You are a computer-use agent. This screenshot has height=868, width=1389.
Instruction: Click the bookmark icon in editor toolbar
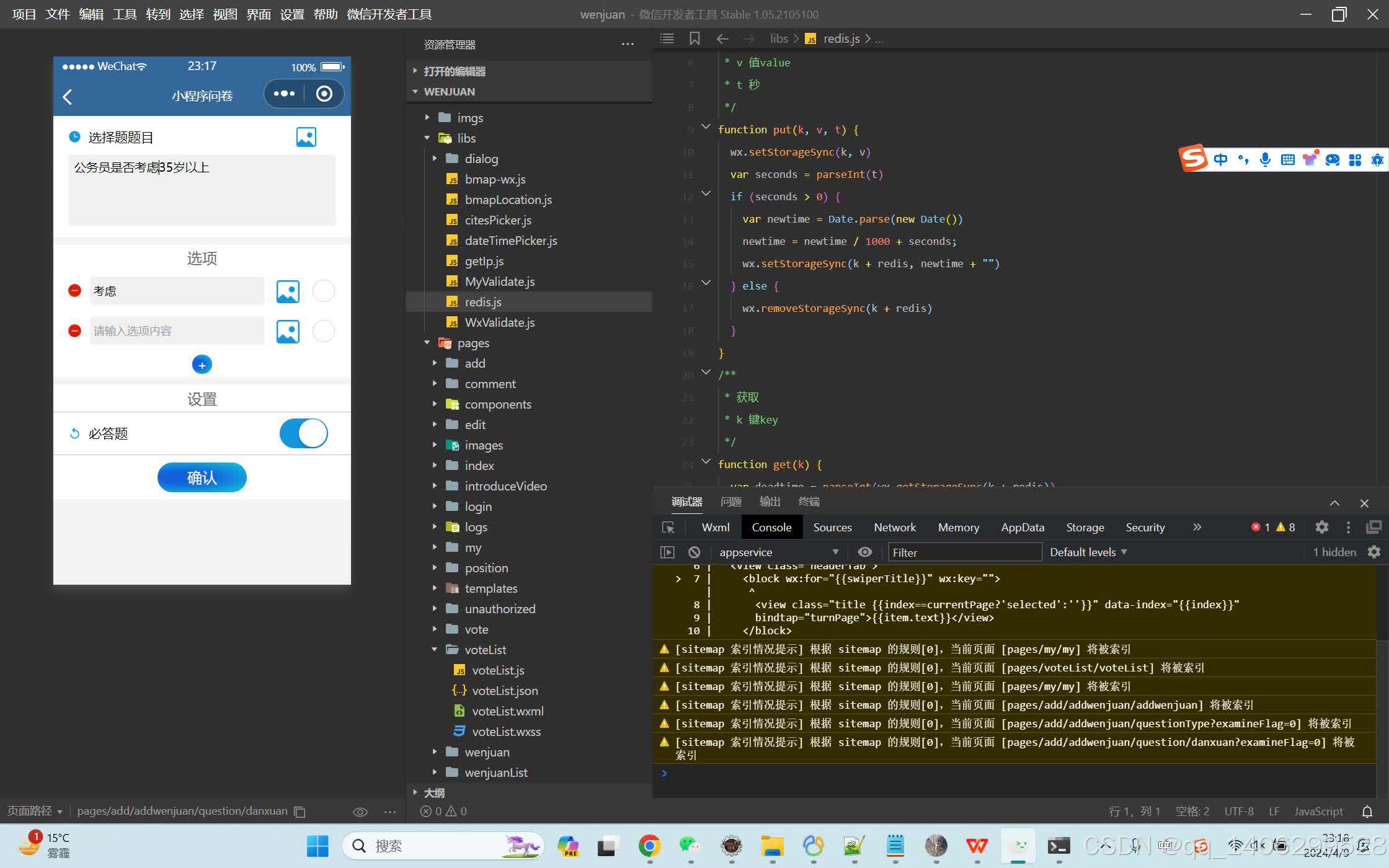pos(694,38)
